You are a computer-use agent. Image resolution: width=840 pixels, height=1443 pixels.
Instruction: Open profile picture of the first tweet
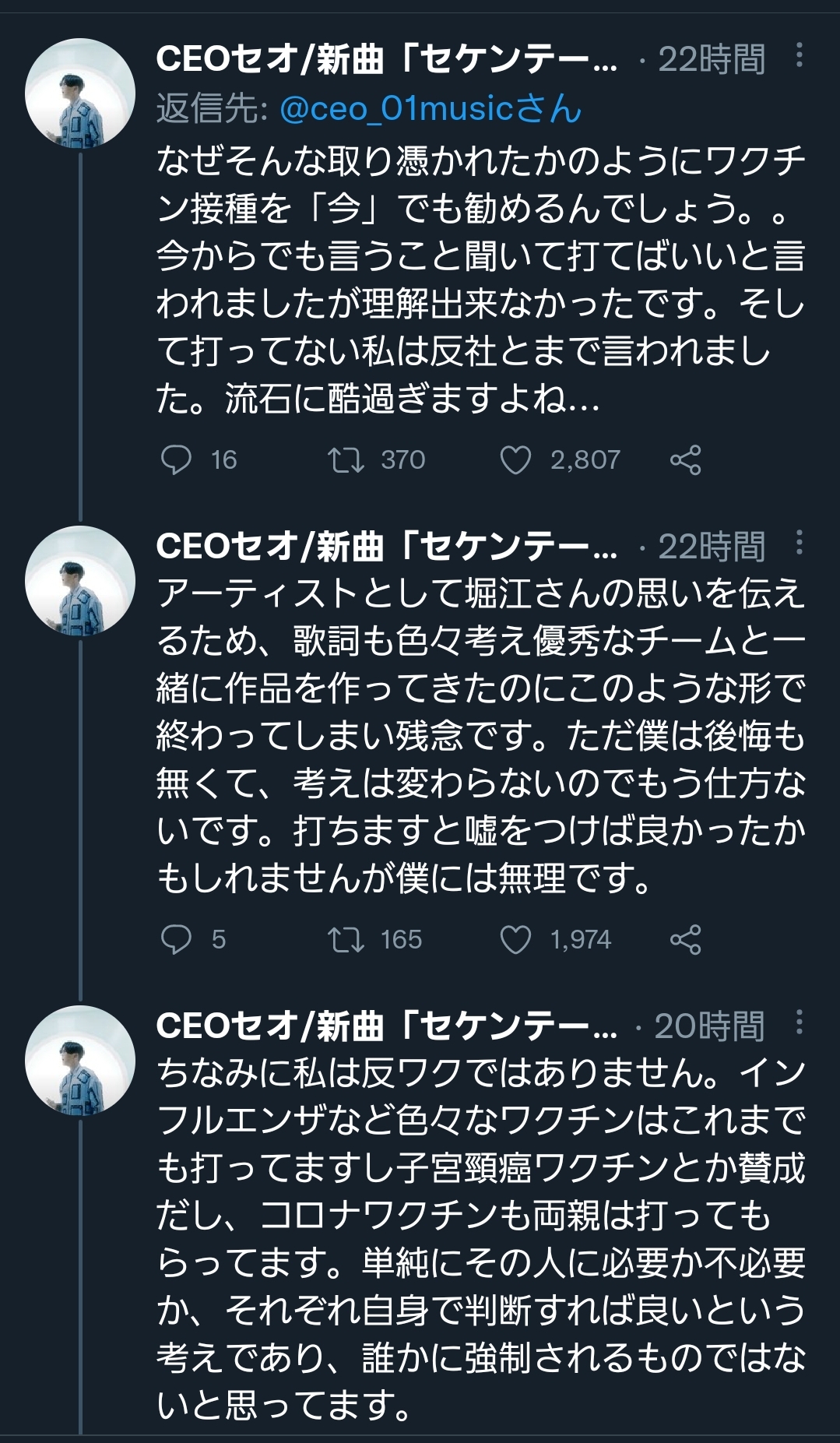pos(80,93)
